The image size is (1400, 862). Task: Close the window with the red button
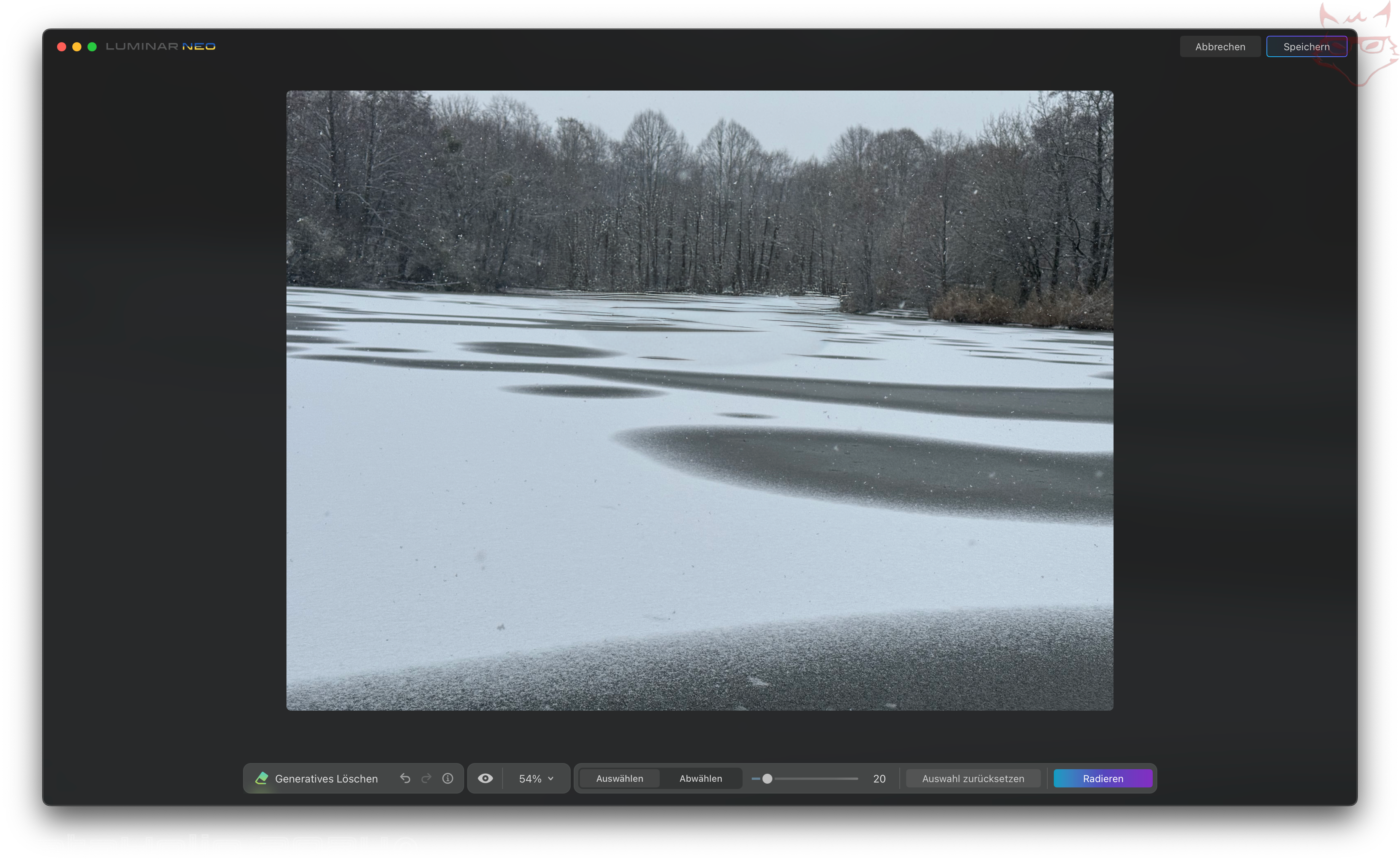[x=62, y=47]
